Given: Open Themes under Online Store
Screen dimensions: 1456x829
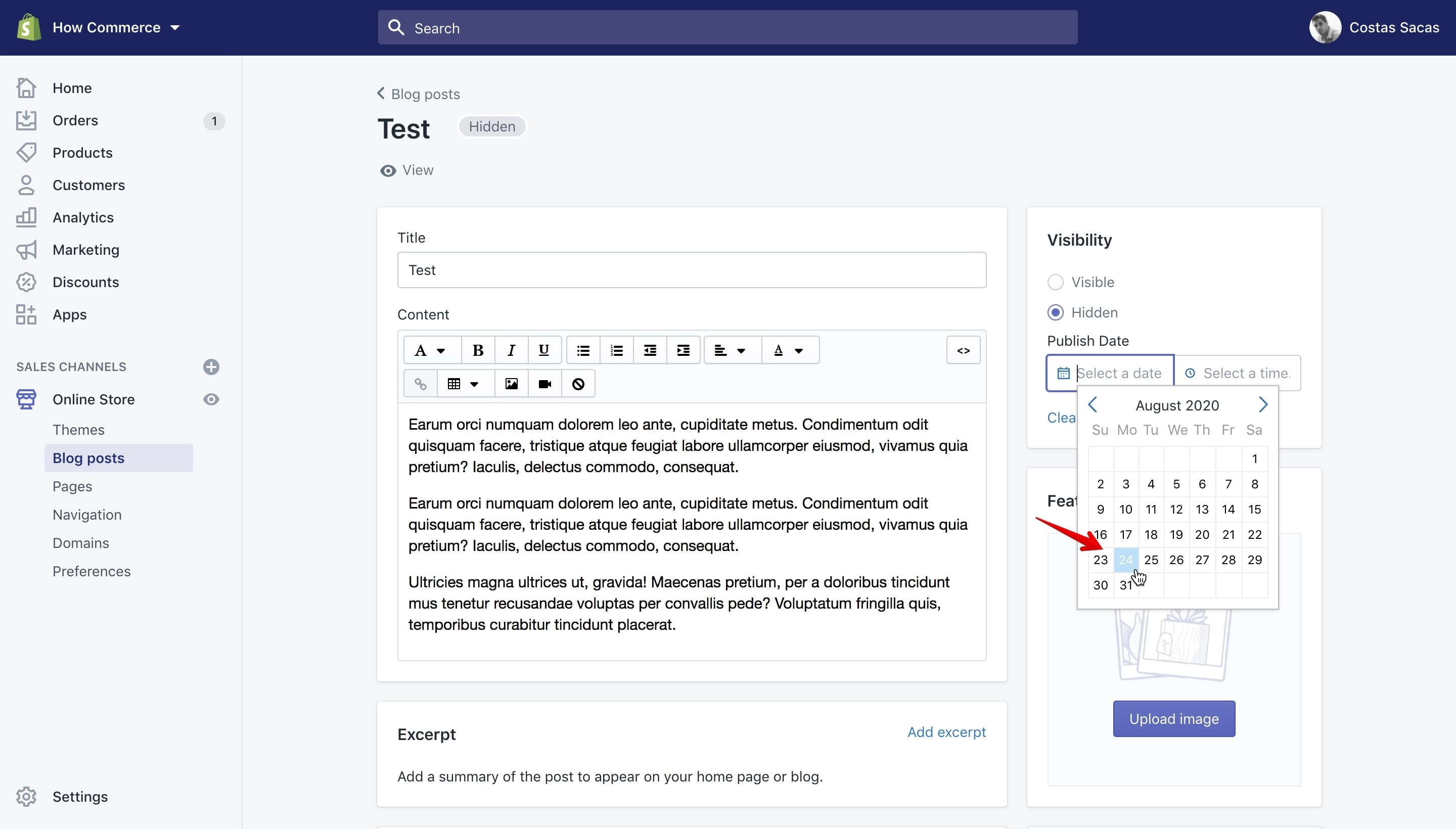Looking at the screenshot, I should pos(78,429).
